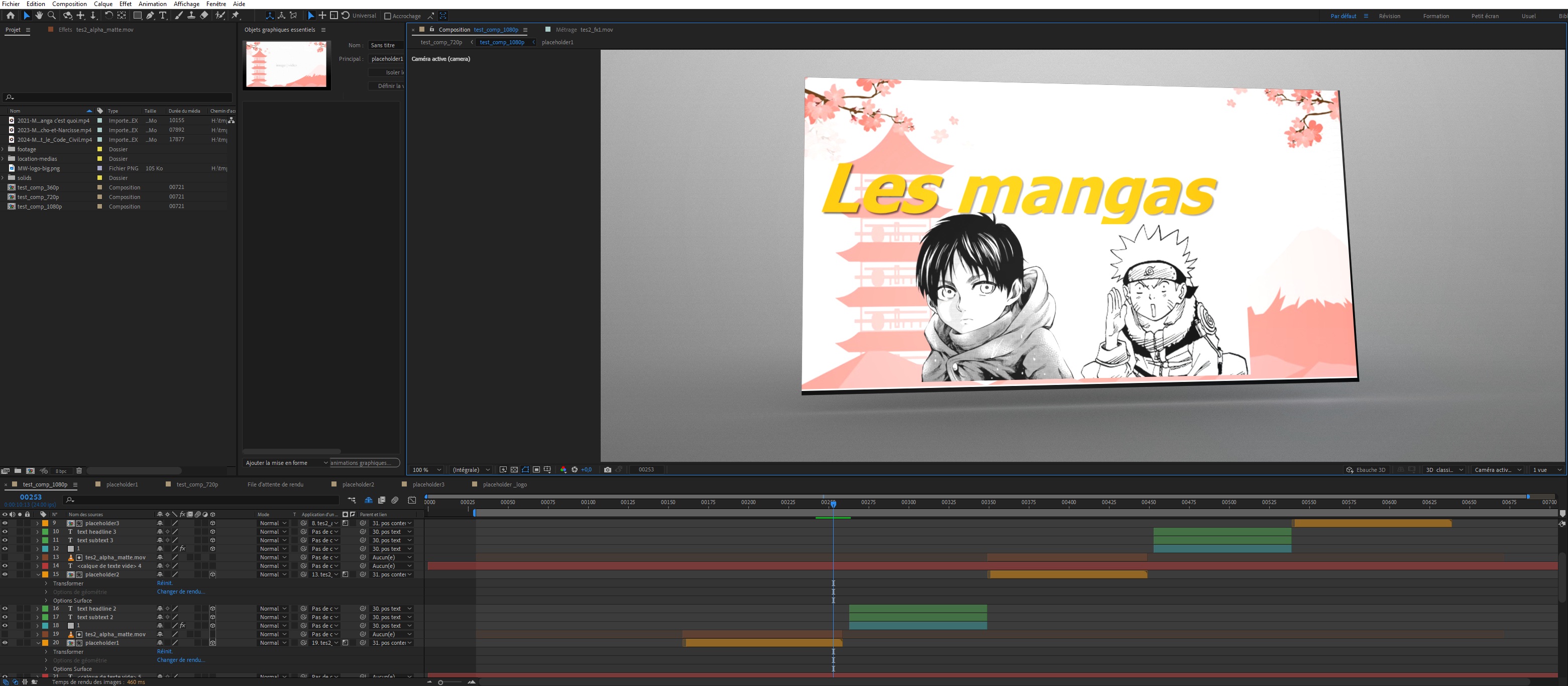
Task: Select the Puppet Pin tool
Action: point(236,15)
